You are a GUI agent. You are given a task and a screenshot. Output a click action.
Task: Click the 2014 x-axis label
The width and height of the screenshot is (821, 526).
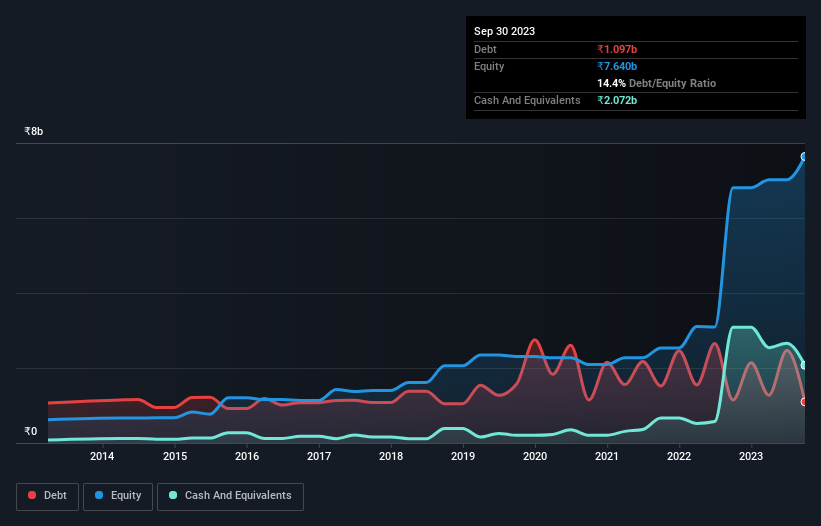coord(102,456)
